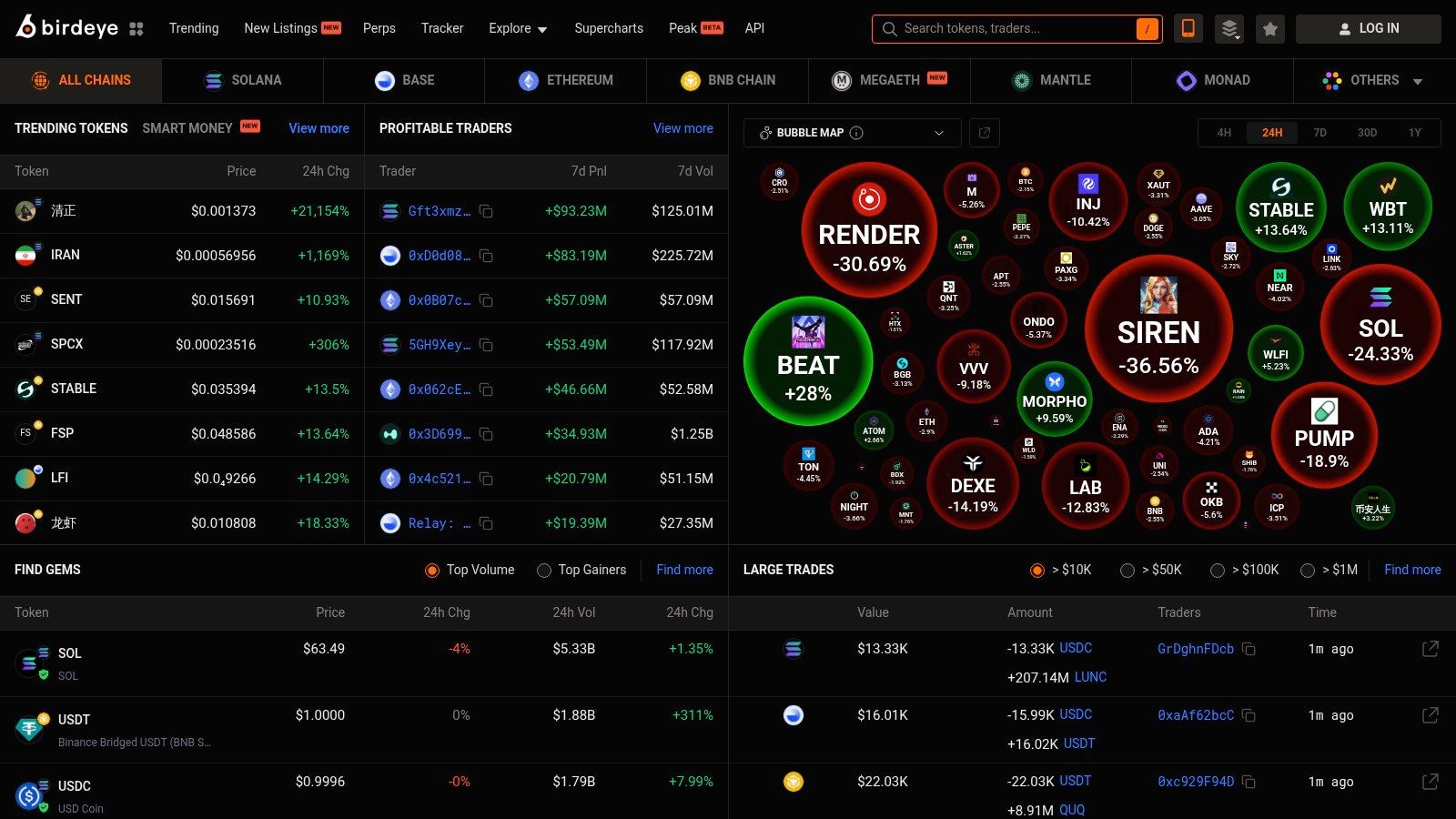Copy trader address 0x4c521
This screenshot has width=1456, height=819.
point(486,479)
